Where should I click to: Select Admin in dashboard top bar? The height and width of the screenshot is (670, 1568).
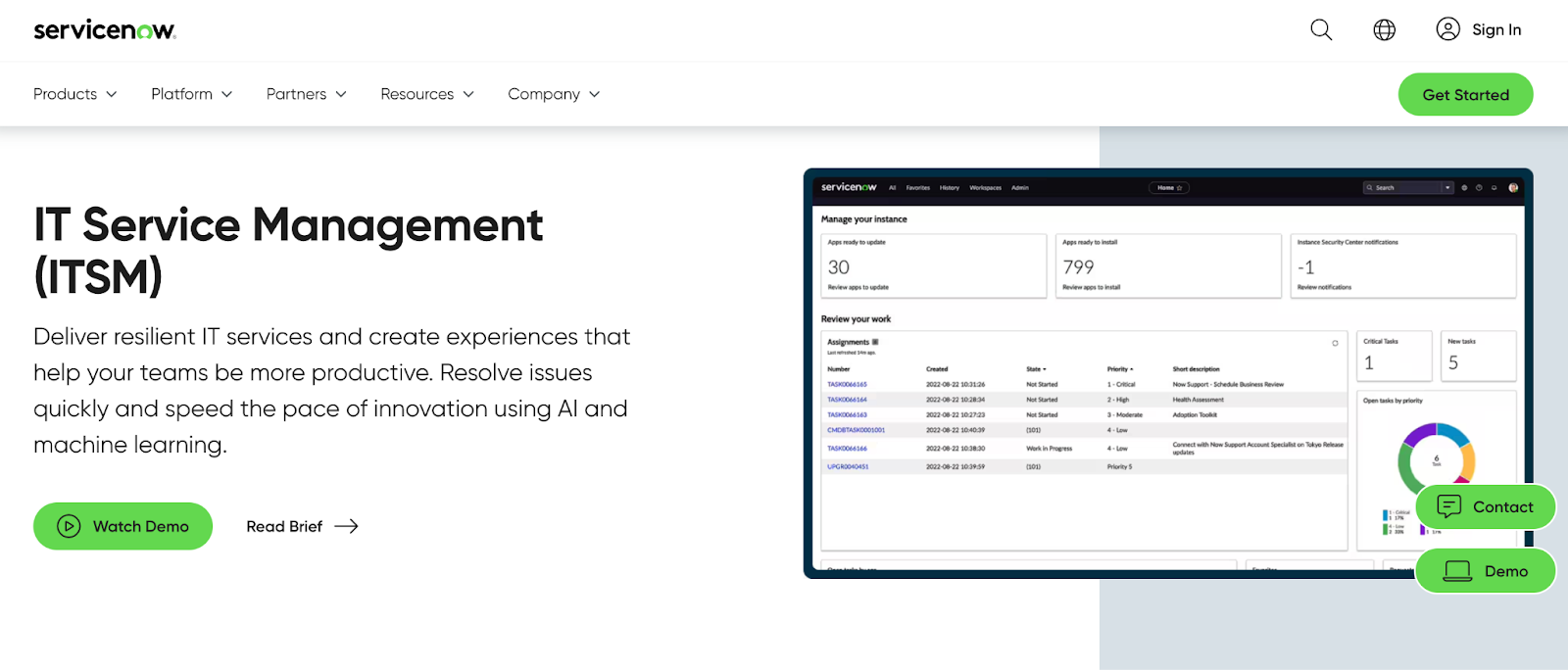coord(1020,188)
